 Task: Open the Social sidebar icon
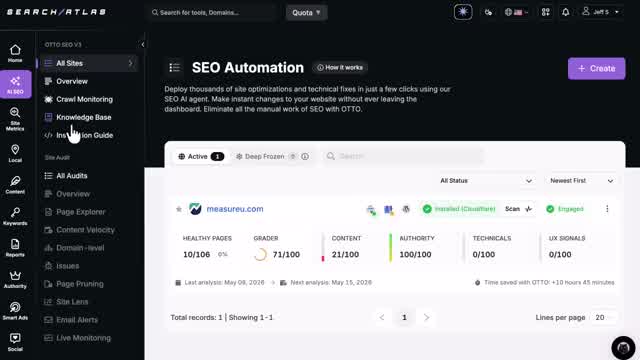click(15, 342)
